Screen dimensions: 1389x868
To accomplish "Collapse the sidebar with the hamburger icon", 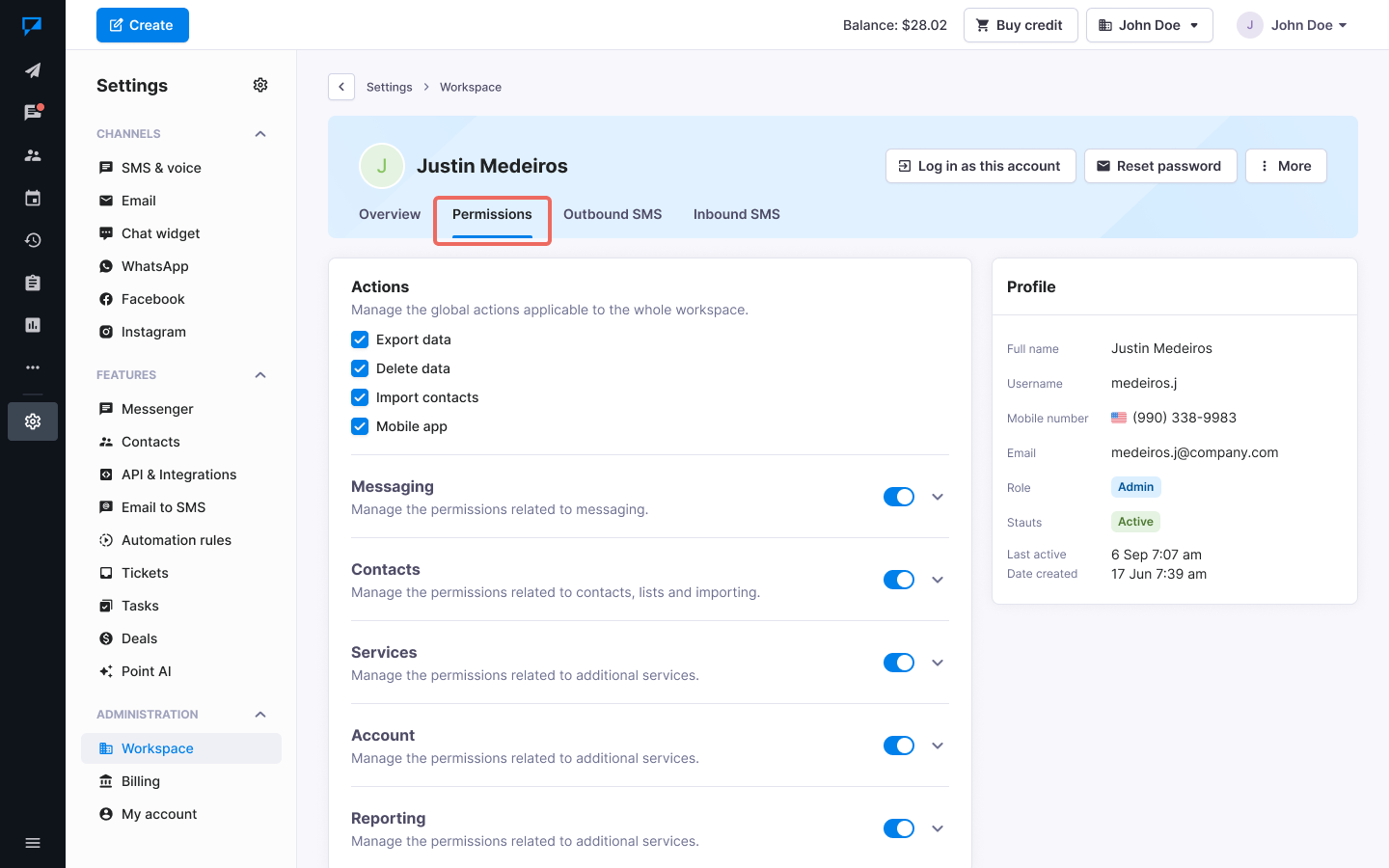I will 33,842.
